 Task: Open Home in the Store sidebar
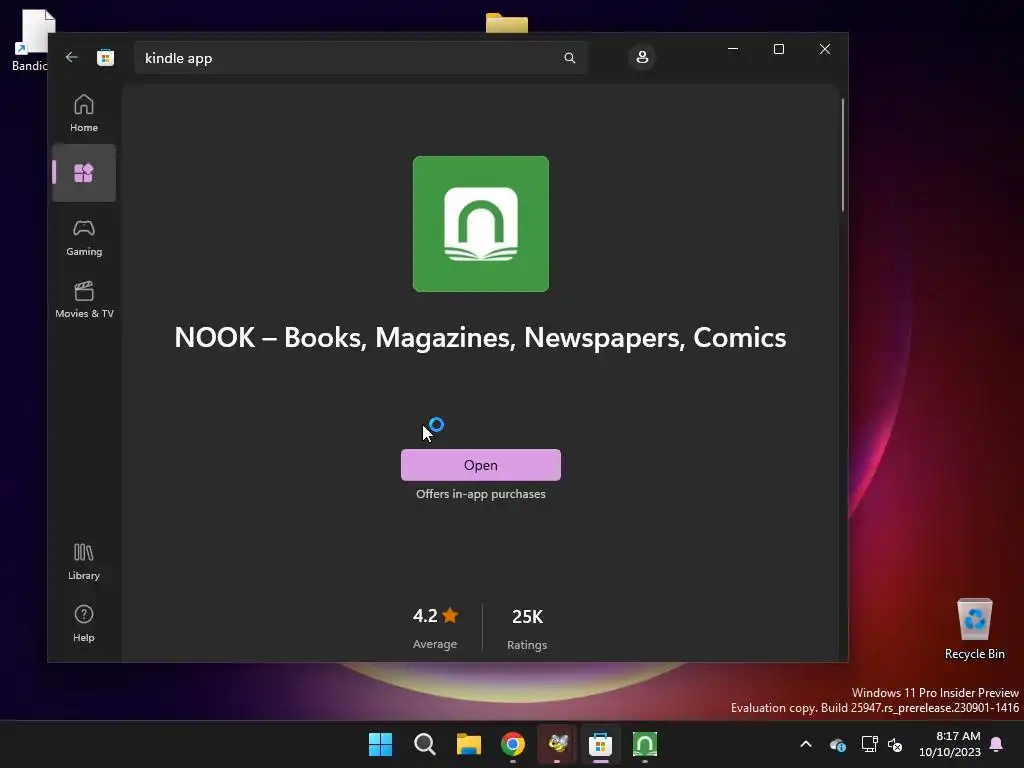point(84,114)
